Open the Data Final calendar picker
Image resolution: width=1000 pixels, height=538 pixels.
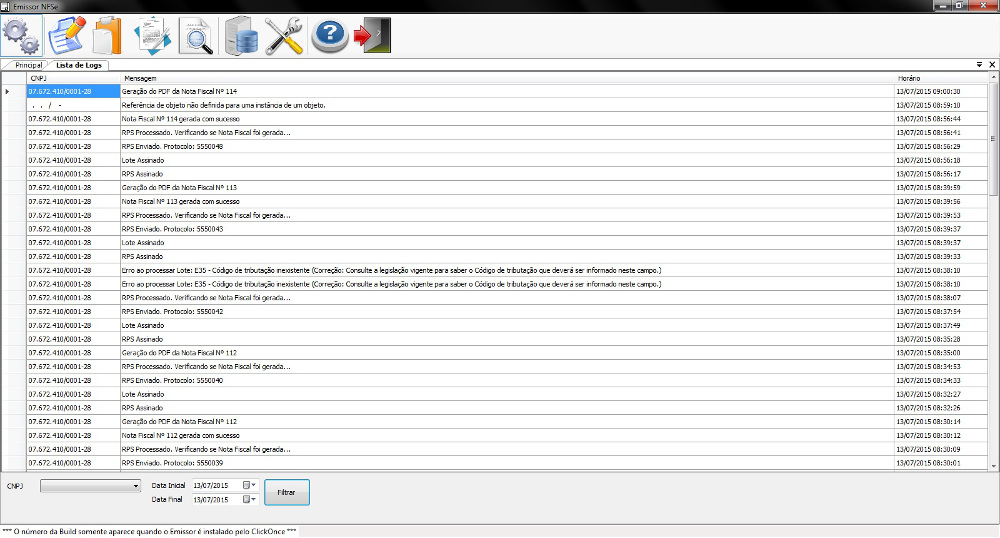(250, 499)
